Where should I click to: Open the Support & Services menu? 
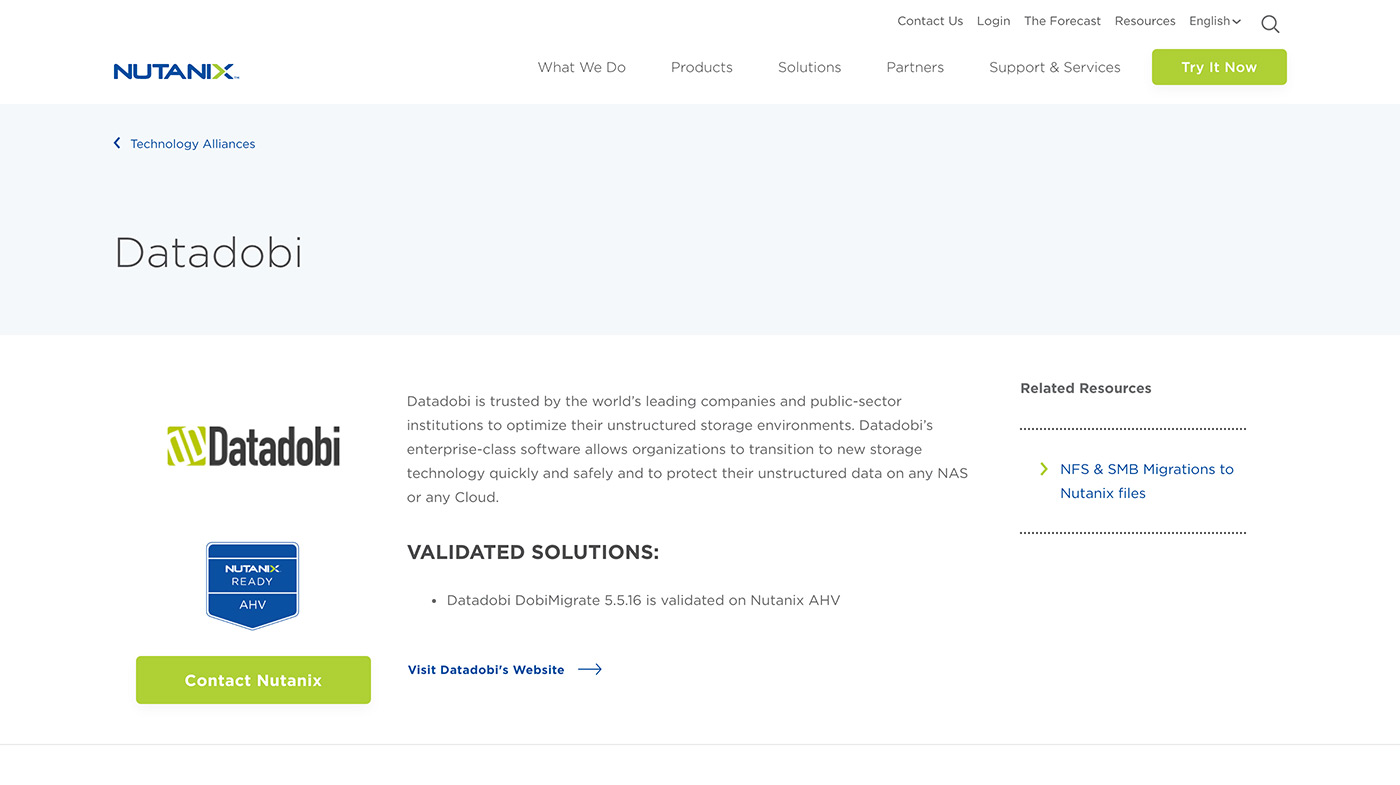1054,67
